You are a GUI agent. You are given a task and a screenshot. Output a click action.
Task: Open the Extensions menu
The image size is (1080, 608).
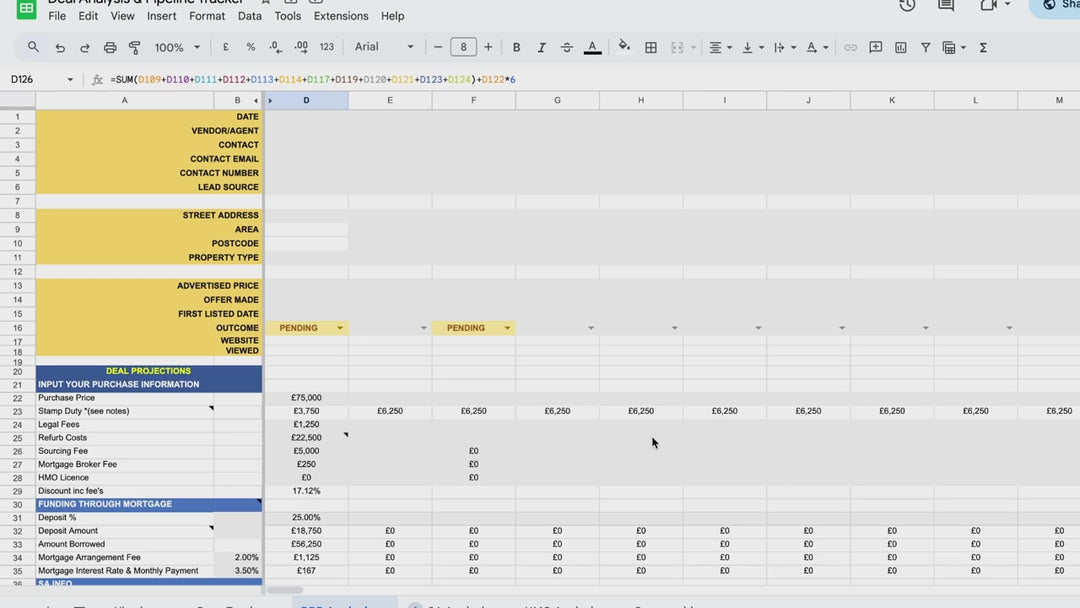pos(341,16)
